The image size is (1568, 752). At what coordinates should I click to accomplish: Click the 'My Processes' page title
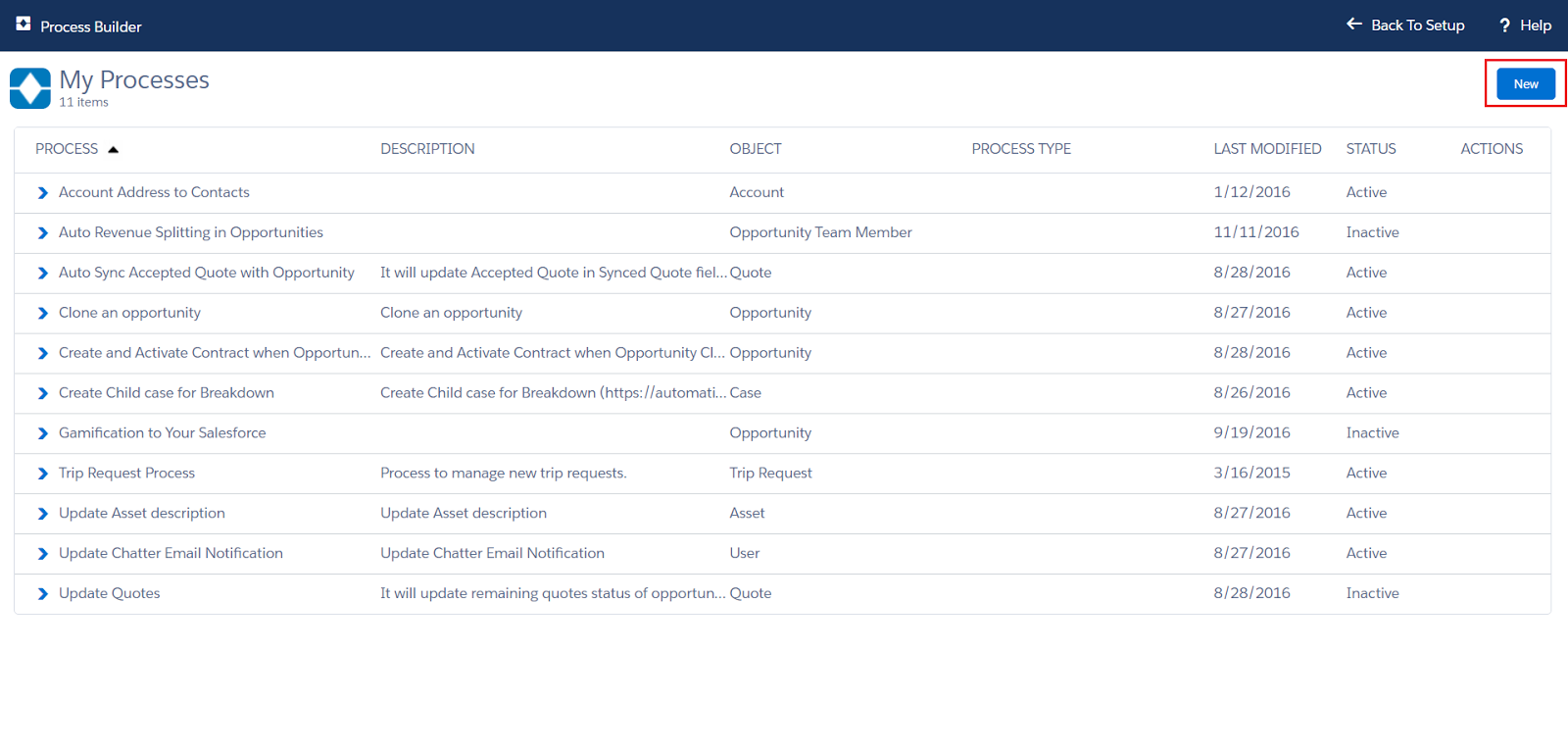click(134, 80)
